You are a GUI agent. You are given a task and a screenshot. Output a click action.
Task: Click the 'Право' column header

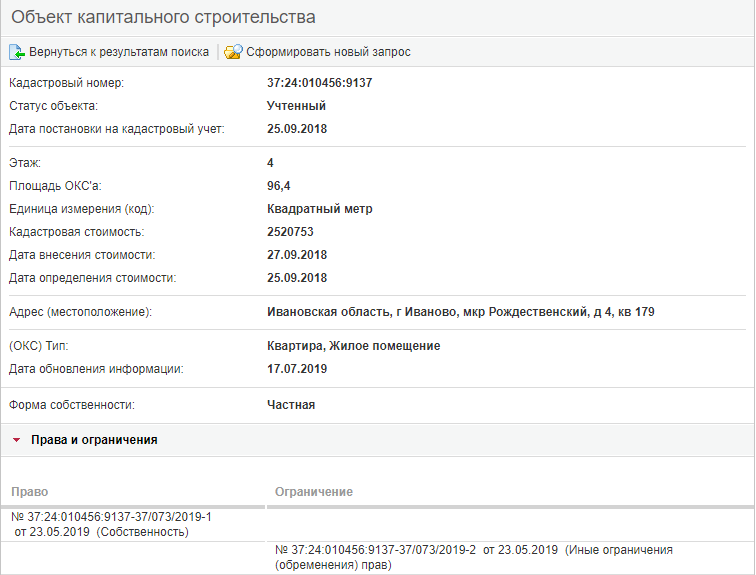click(29, 492)
